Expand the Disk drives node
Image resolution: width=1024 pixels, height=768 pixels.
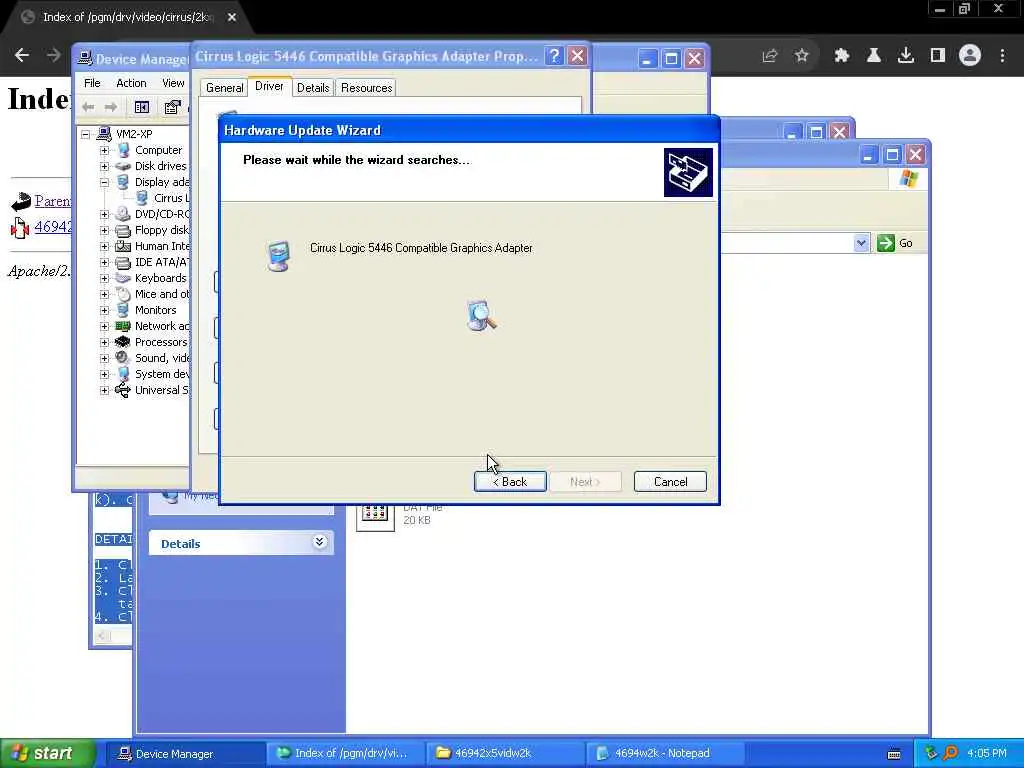(x=104, y=166)
